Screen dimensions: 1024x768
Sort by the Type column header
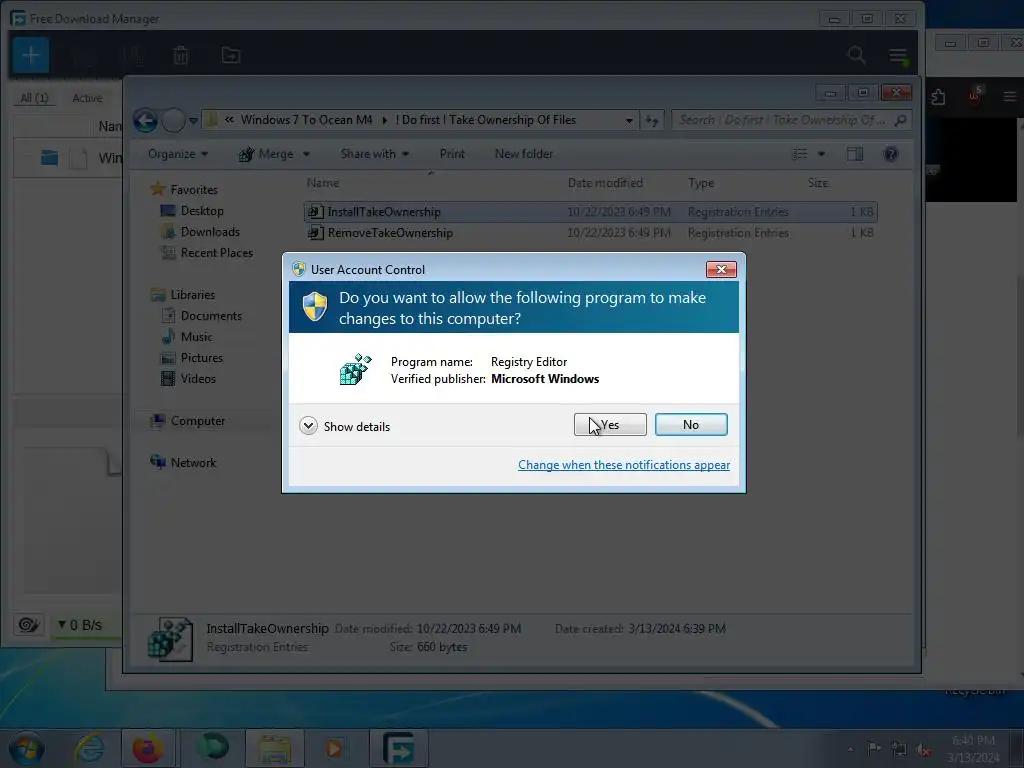point(701,183)
